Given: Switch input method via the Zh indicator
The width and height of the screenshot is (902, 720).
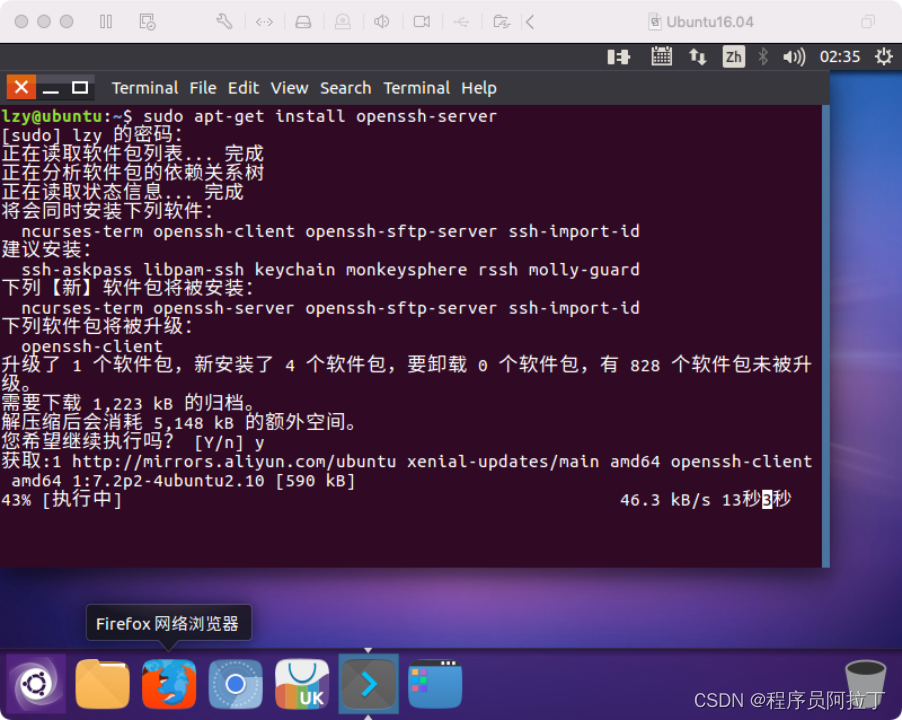Looking at the screenshot, I should click(733, 57).
